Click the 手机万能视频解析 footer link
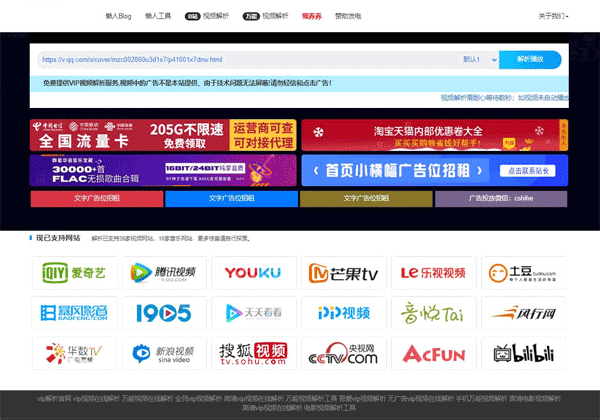The width and height of the screenshot is (600, 420). (481, 399)
